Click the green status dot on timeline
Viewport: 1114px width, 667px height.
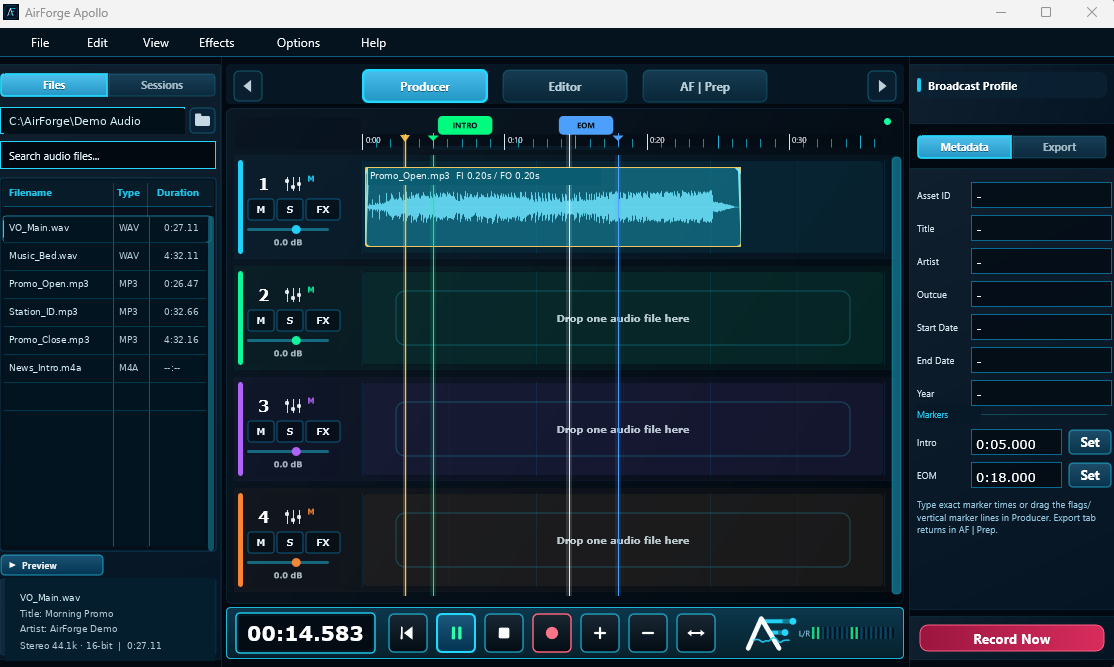tap(887, 121)
